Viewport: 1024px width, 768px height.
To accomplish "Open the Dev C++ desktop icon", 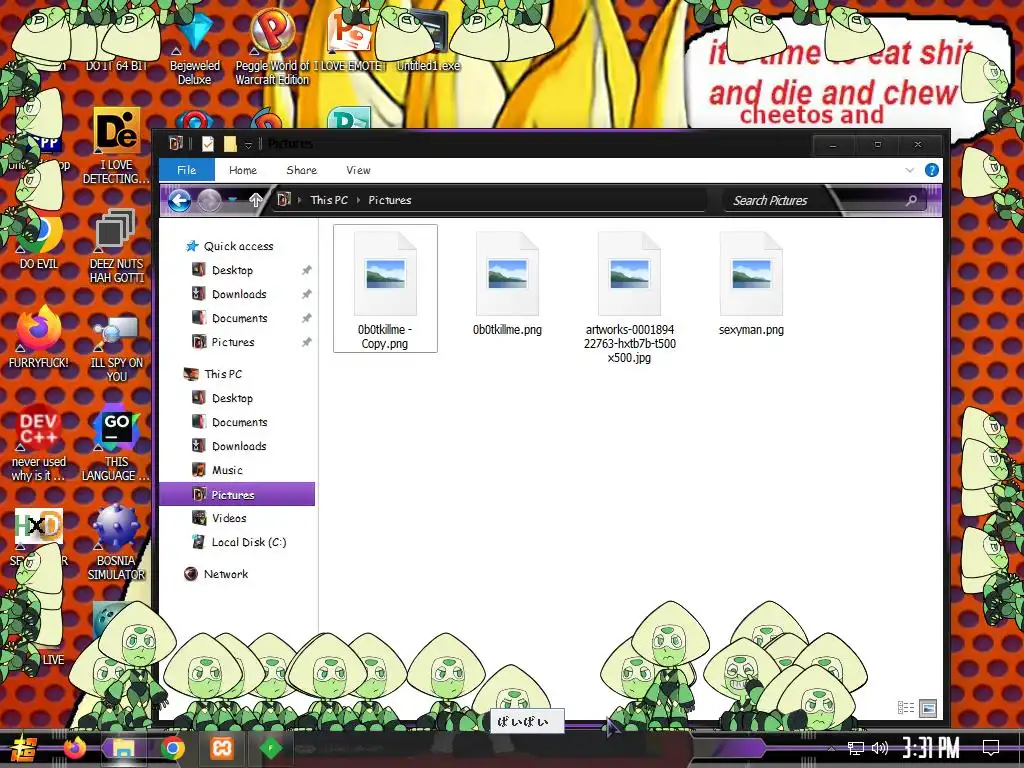I will click(39, 444).
